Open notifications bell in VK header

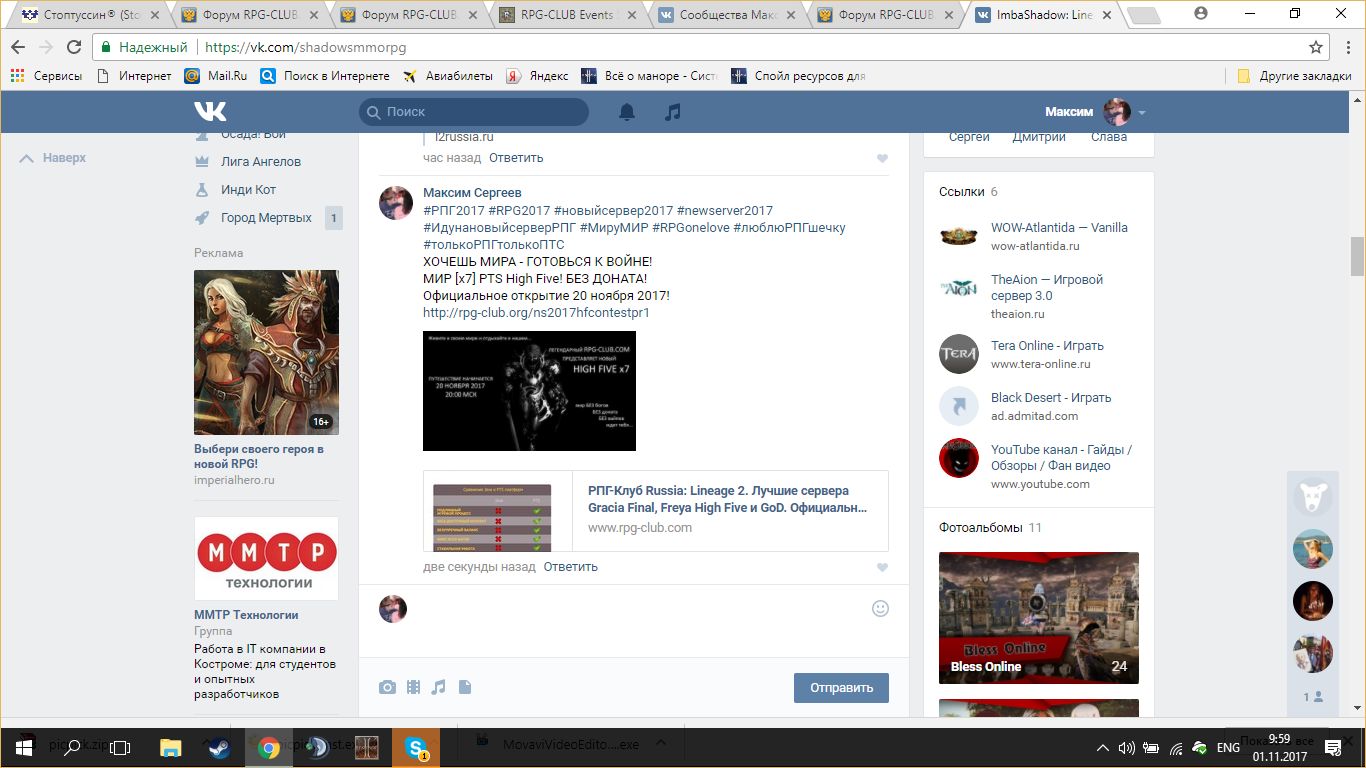[x=627, y=112]
